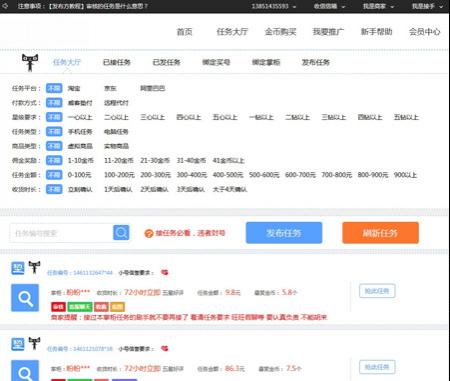Image resolution: width=450 pixels, height=381 pixels.
Task: Click the red tag badge under the first task
Action: 58,307
